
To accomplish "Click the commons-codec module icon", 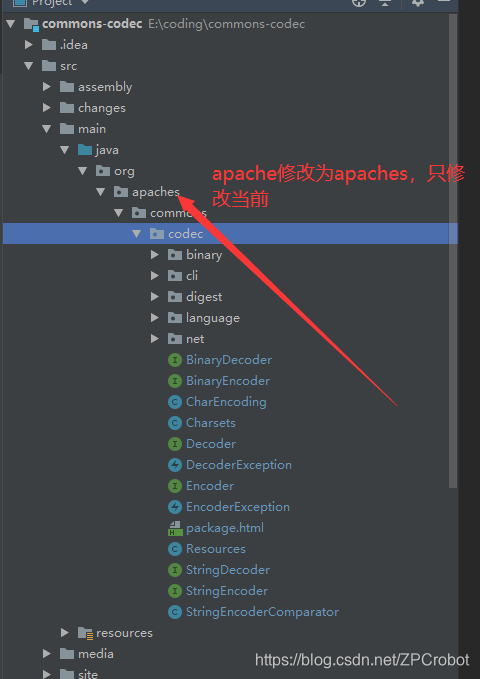I will click(x=31, y=24).
